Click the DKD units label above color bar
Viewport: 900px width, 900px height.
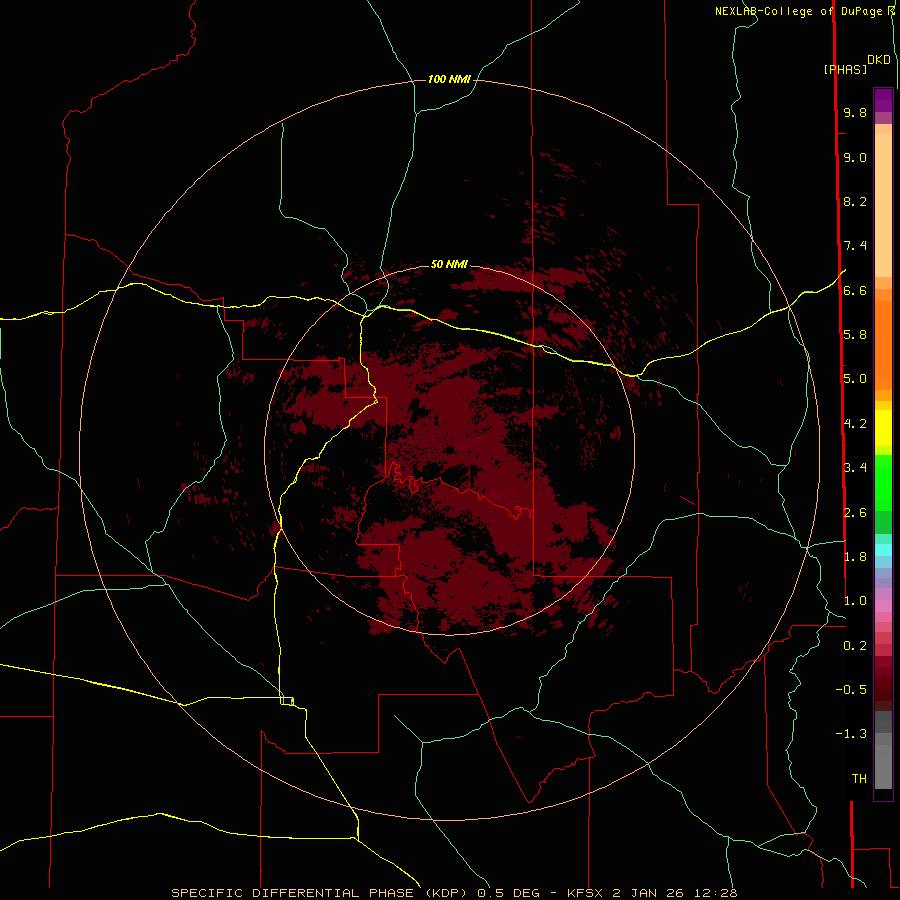click(879, 60)
